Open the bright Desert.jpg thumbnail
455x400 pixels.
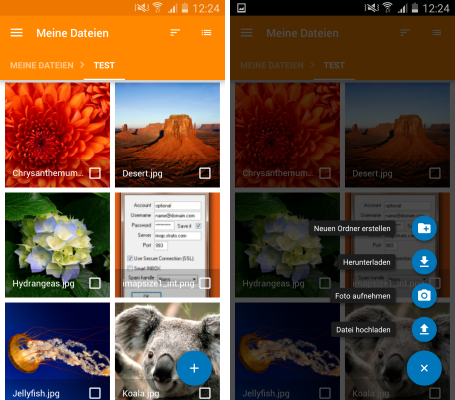[x=167, y=135]
